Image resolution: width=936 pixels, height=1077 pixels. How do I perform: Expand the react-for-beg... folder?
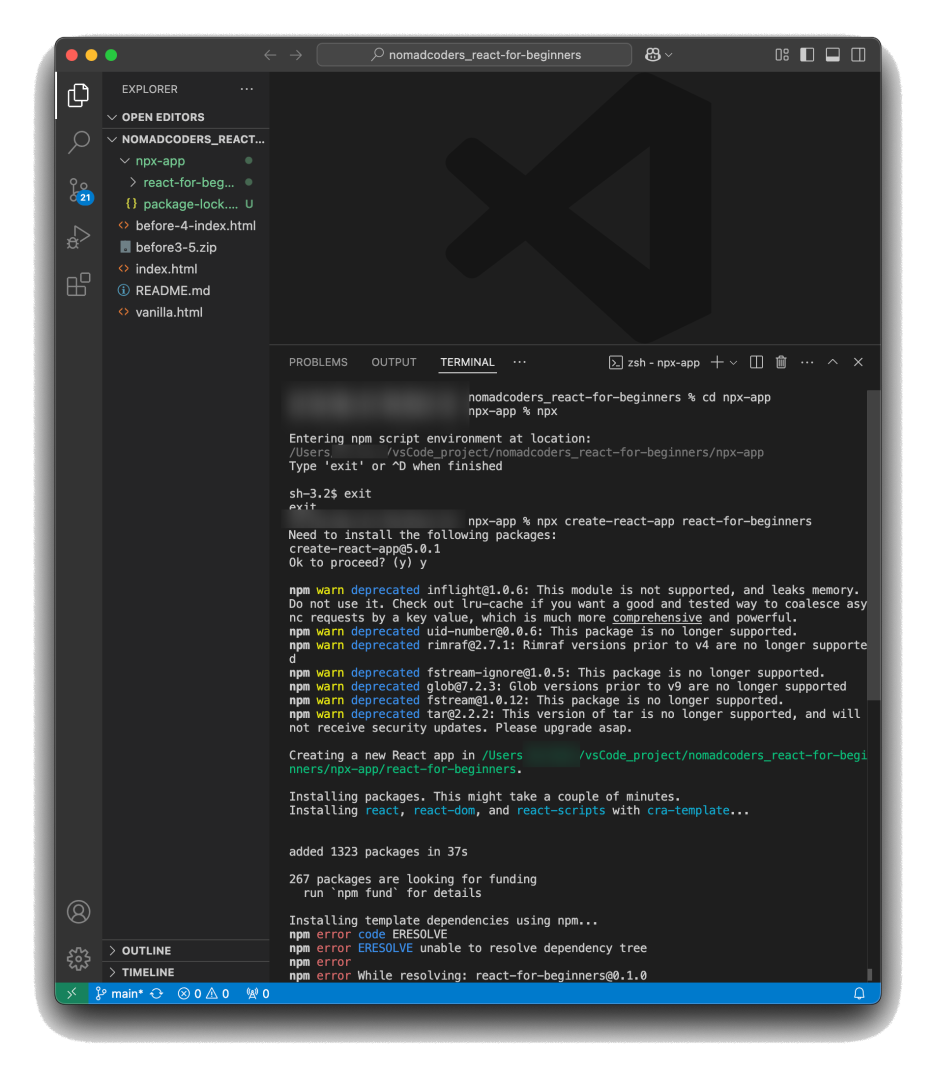click(186, 183)
